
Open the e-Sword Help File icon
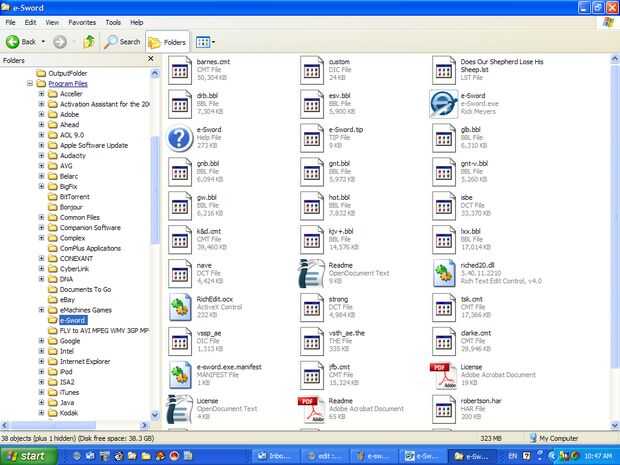[180, 138]
